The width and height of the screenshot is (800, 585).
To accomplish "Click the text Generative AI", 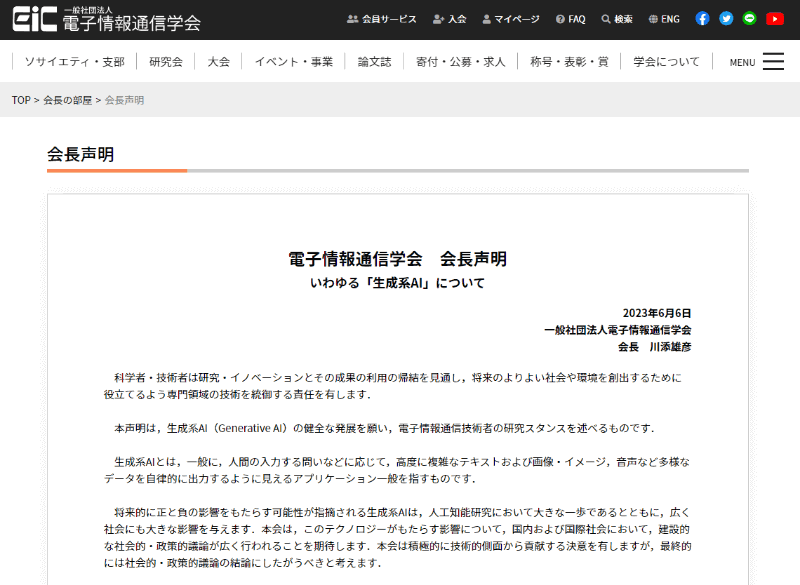I will 250,428.
